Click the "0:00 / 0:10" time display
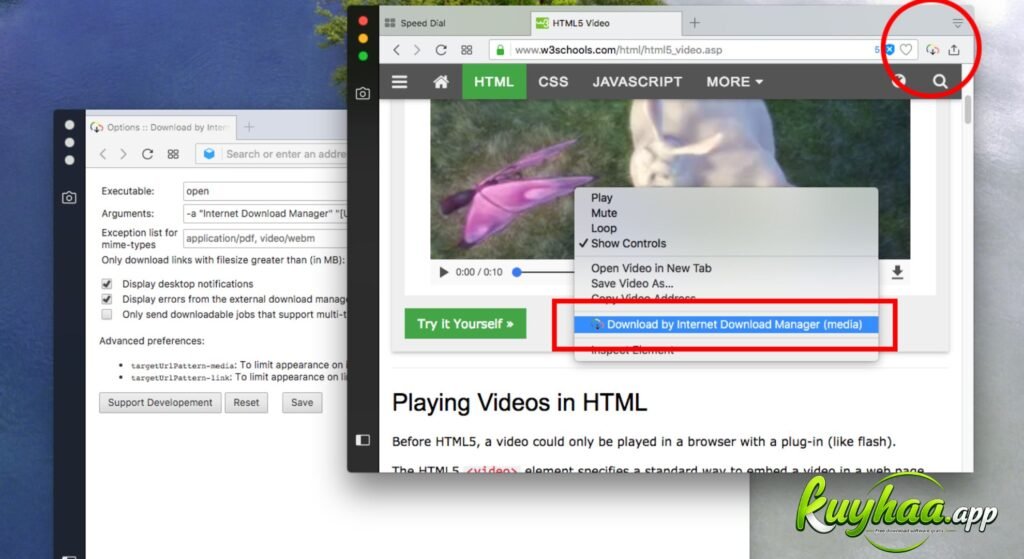 [x=479, y=272]
